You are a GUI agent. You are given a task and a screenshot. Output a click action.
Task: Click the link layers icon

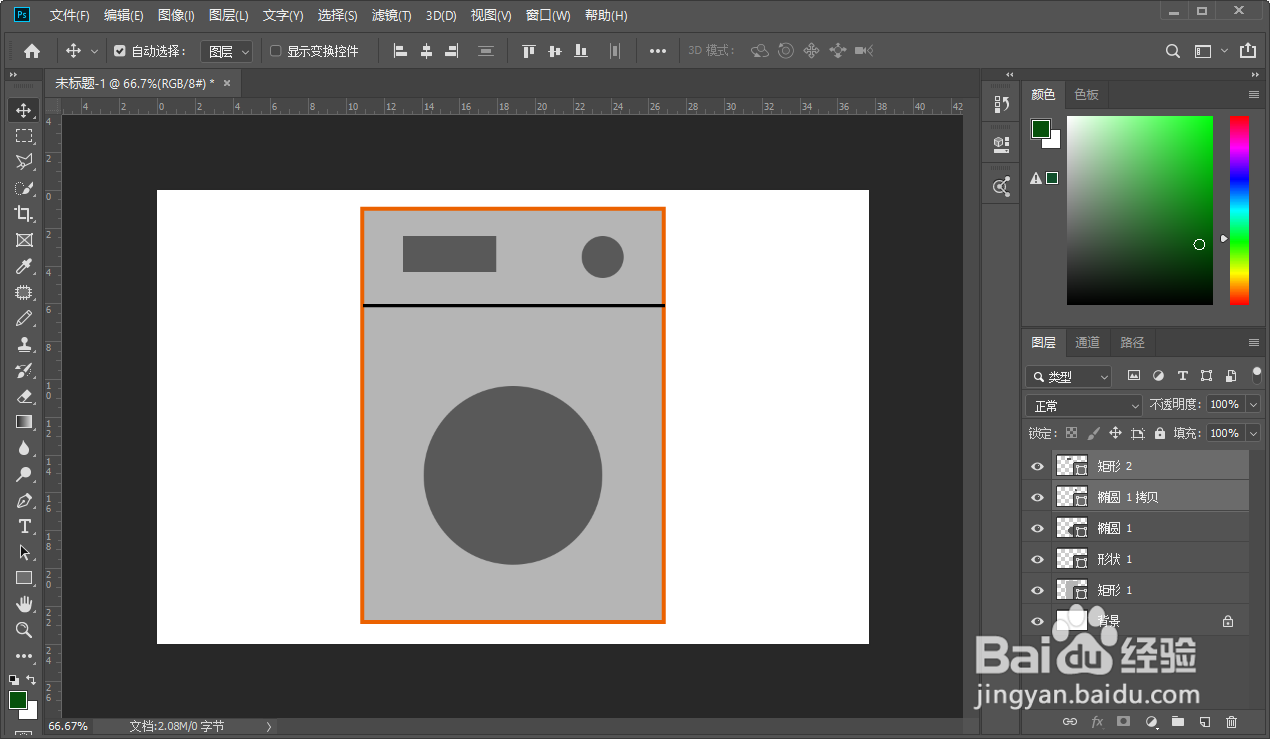[1069, 721]
